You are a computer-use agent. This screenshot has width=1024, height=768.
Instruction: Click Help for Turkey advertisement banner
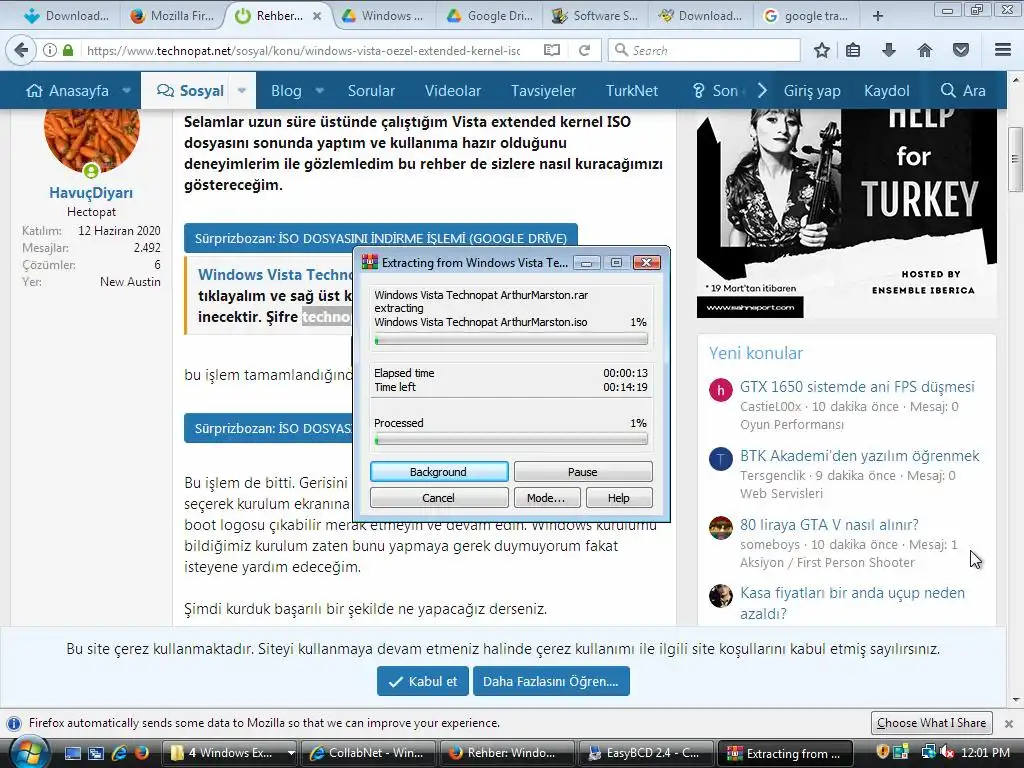pyautogui.click(x=846, y=214)
